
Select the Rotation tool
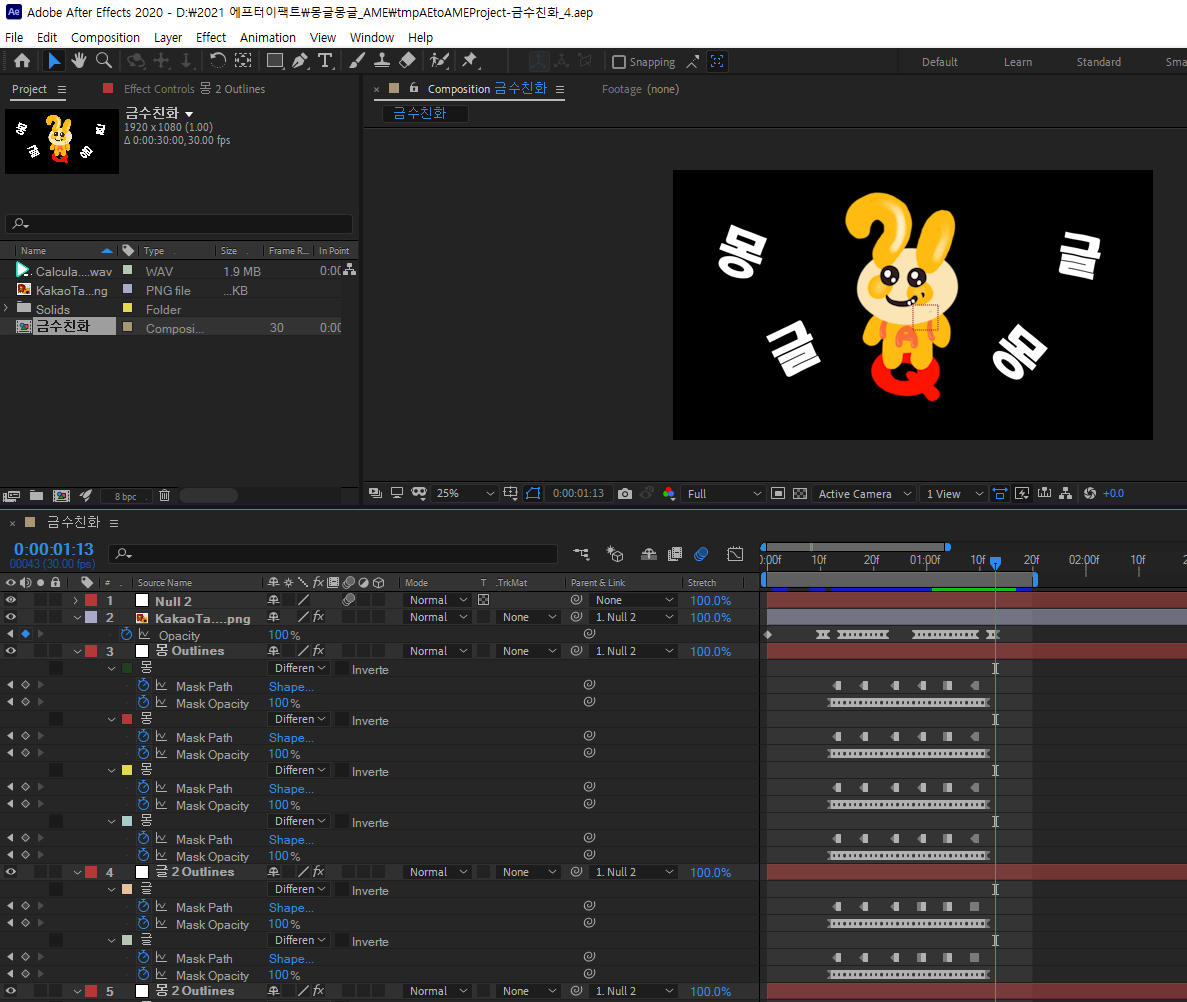[x=218, y=61]
